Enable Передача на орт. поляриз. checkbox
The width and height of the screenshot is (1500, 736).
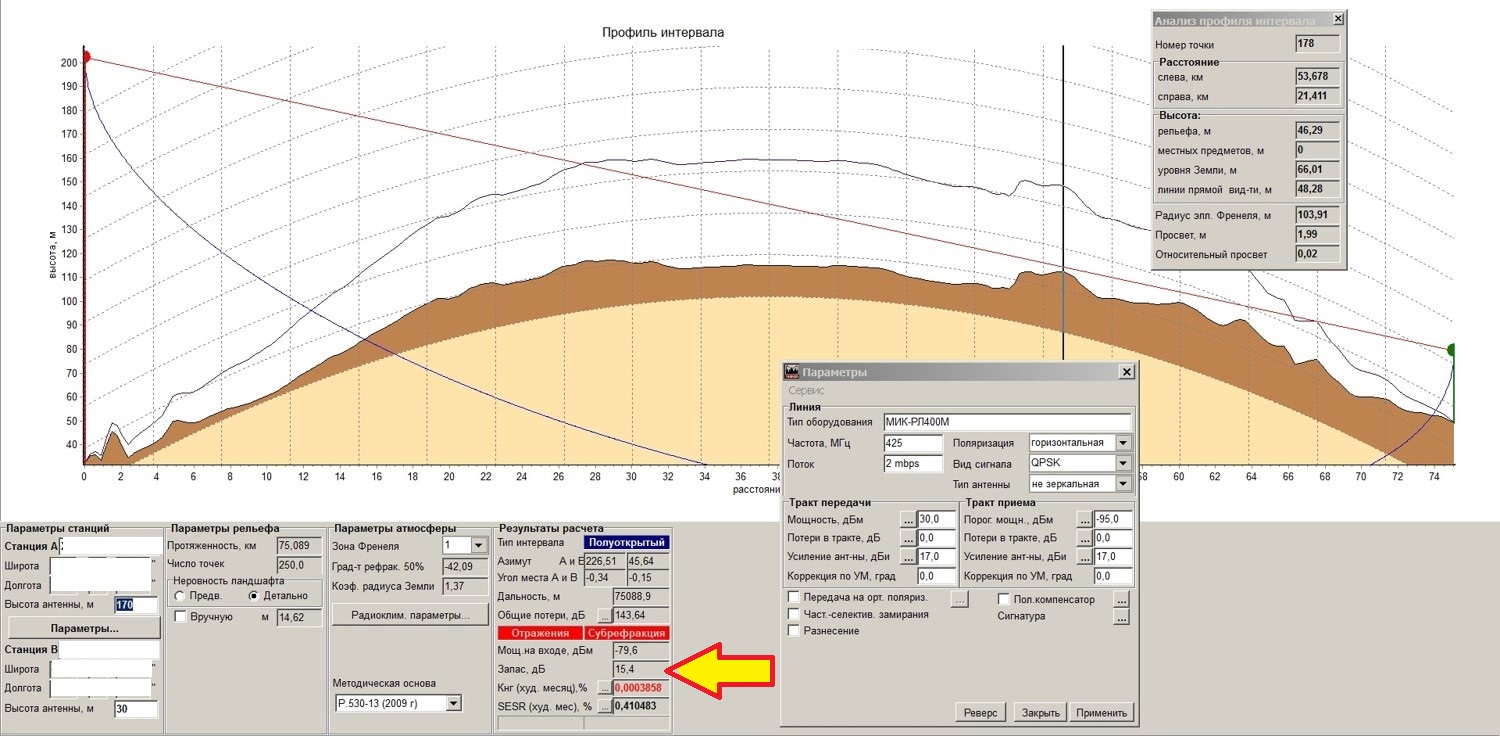(794, 598)
